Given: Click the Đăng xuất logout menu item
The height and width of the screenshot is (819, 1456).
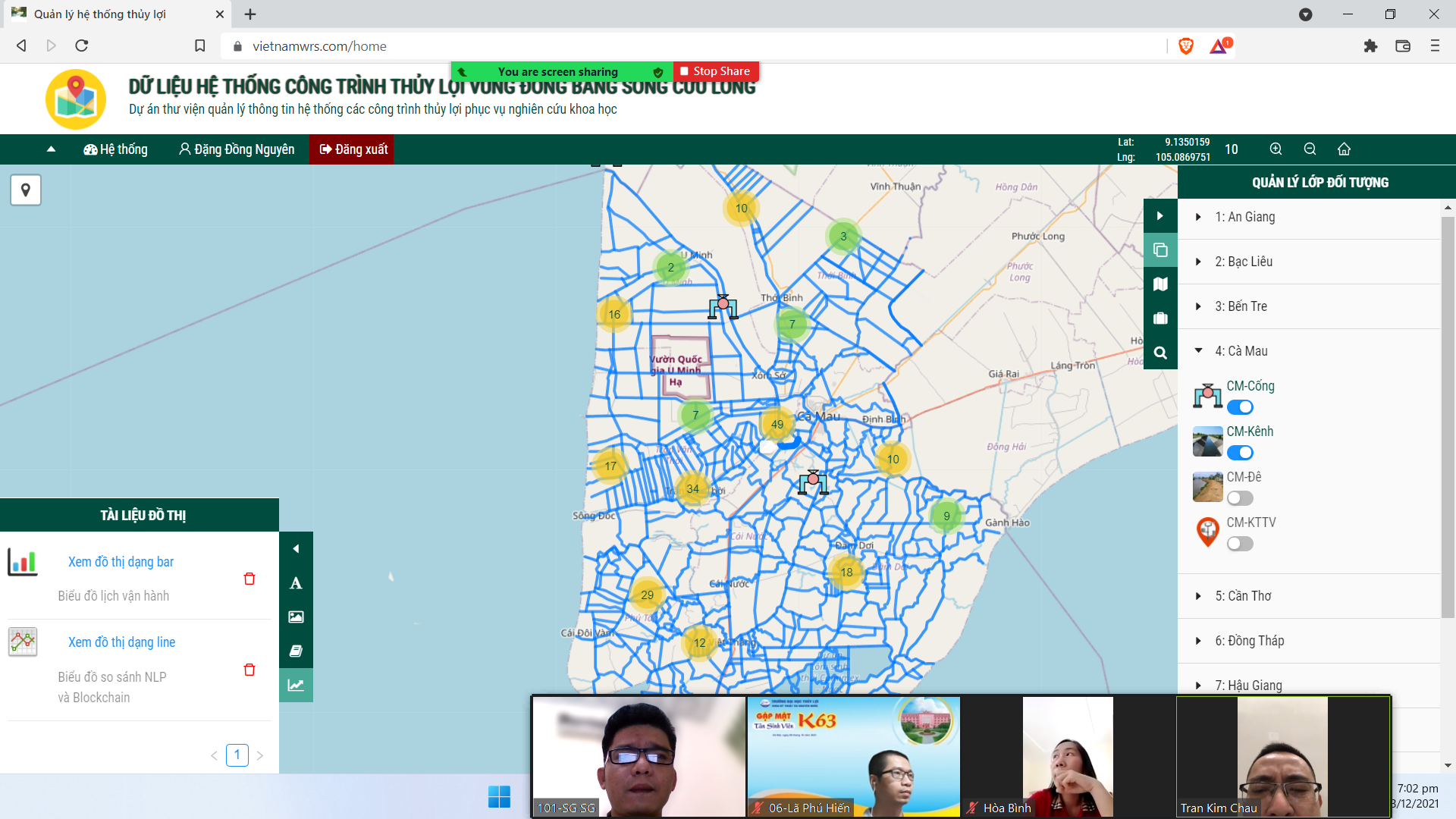Looking at the screenshot, I should pos(353,149).
